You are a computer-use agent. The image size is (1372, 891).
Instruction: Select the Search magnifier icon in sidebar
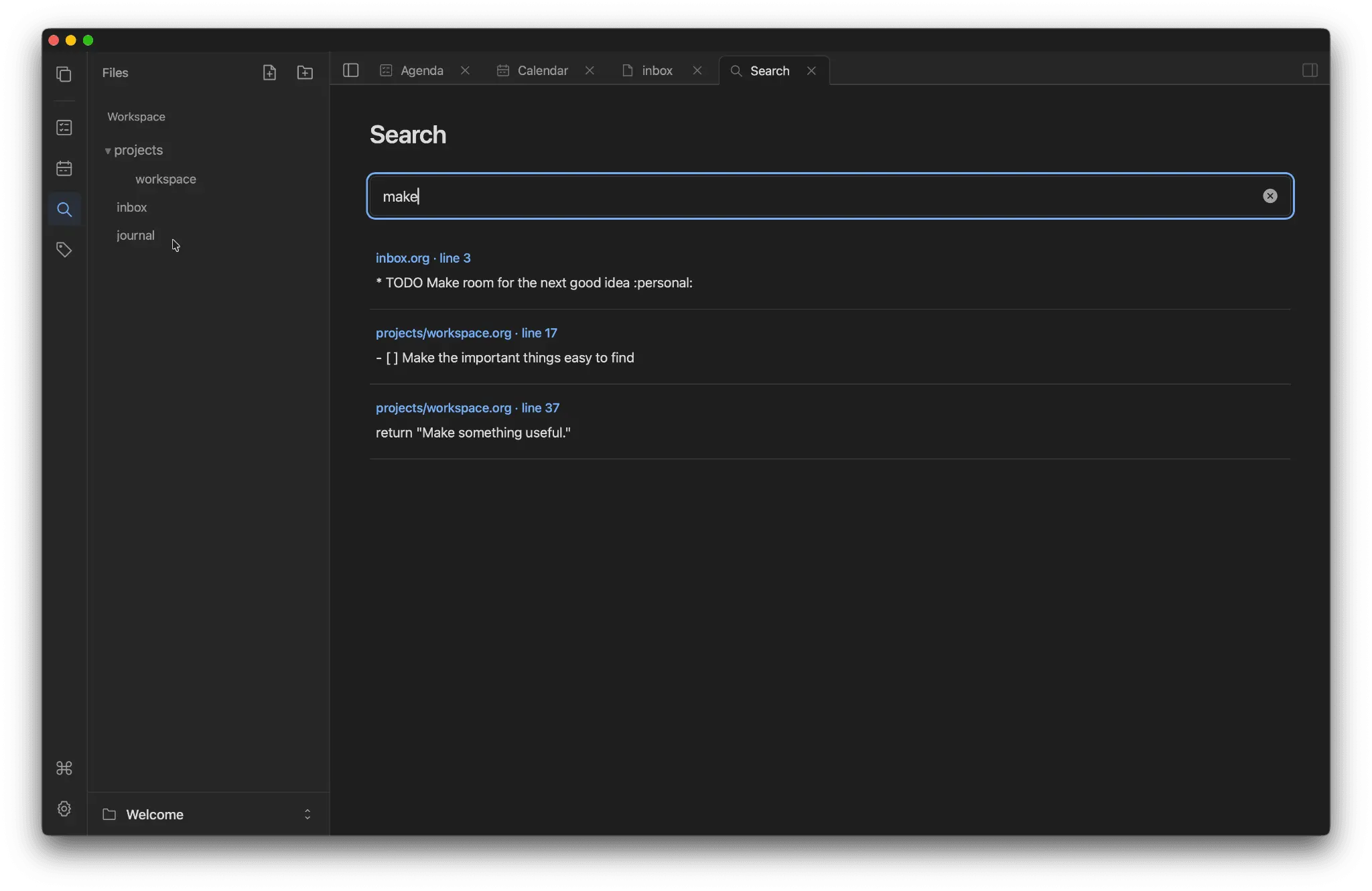64,210
